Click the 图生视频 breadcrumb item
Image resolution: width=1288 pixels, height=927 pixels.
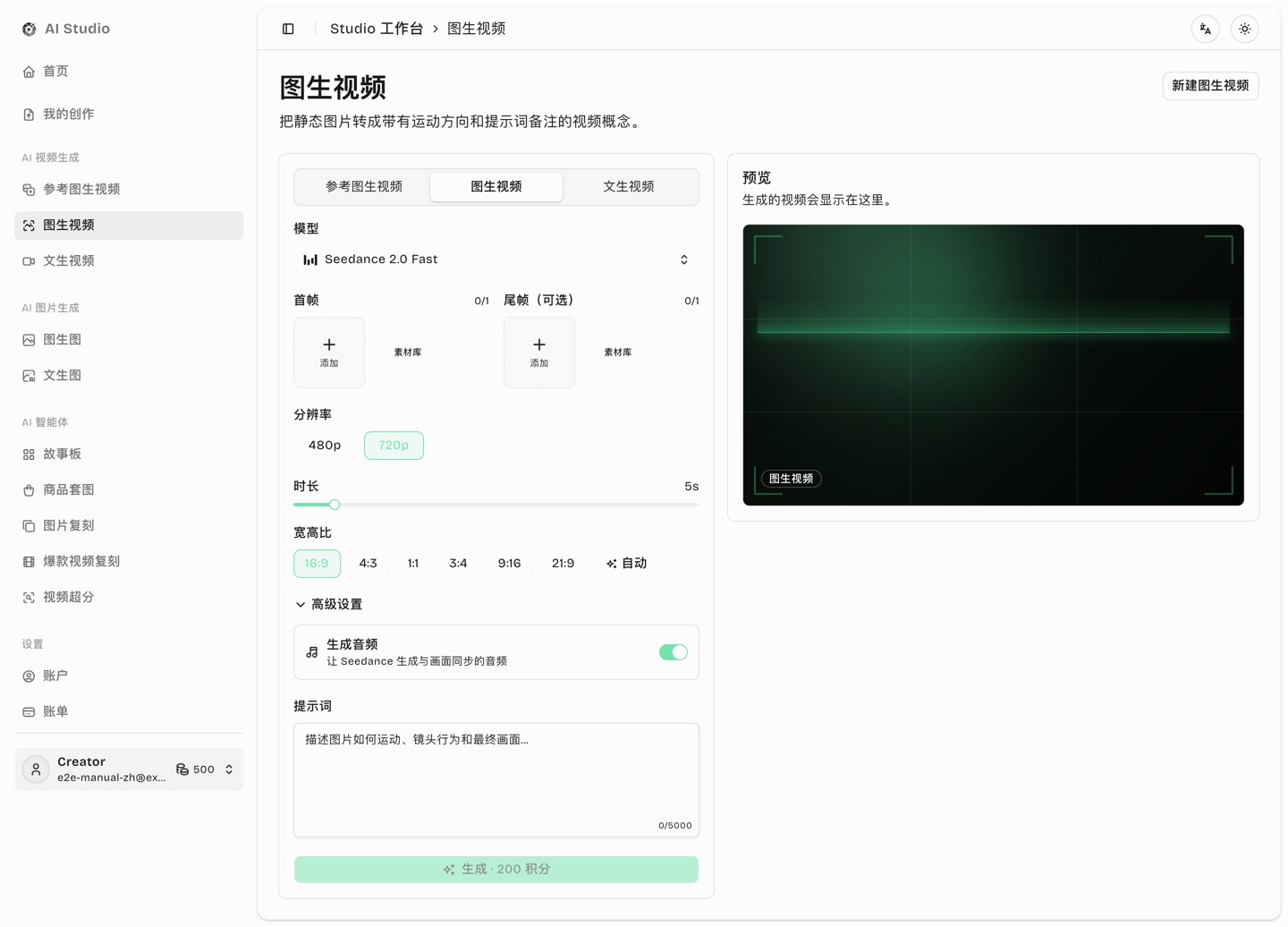point(477,29)
